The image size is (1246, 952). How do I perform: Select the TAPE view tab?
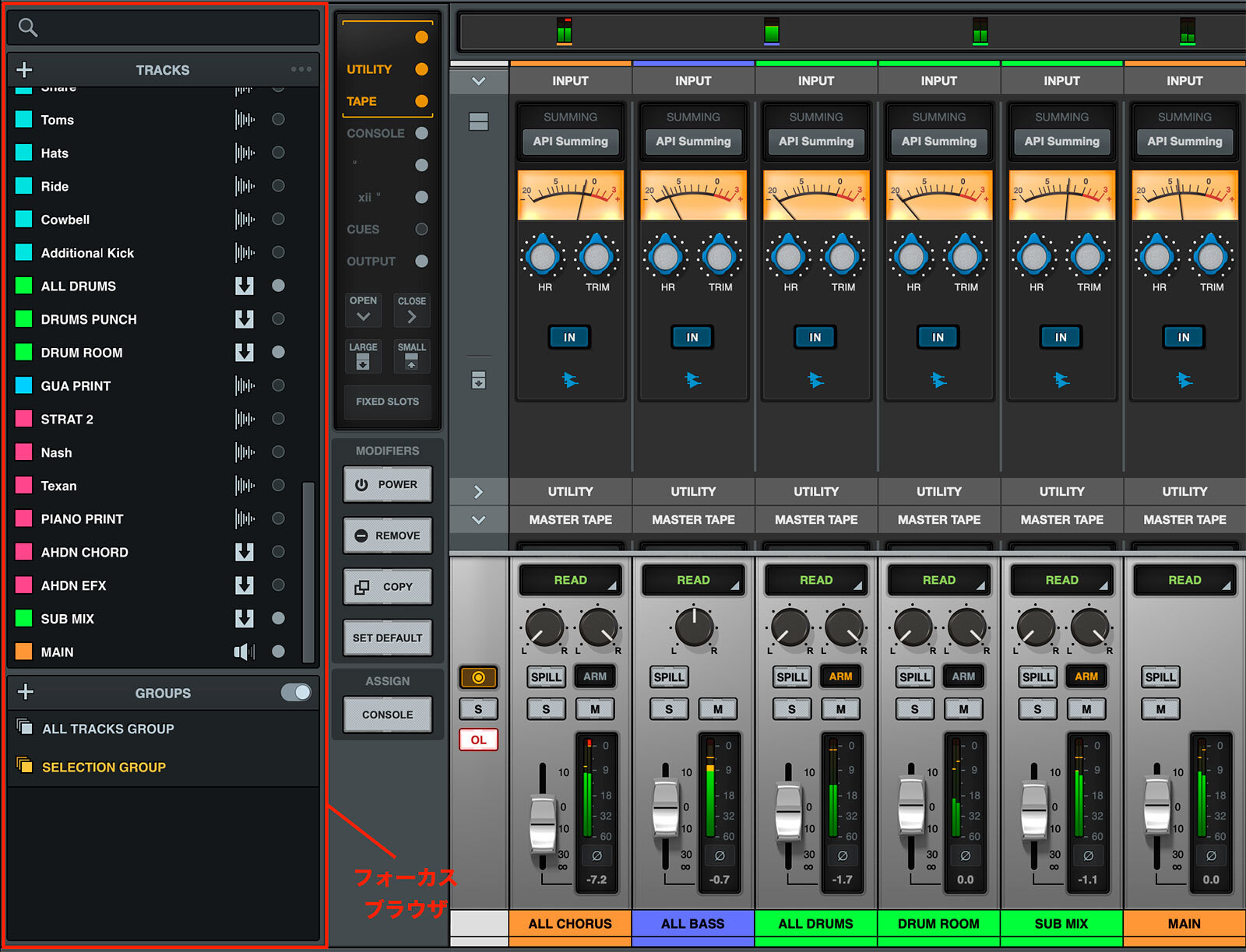(362, 101)
